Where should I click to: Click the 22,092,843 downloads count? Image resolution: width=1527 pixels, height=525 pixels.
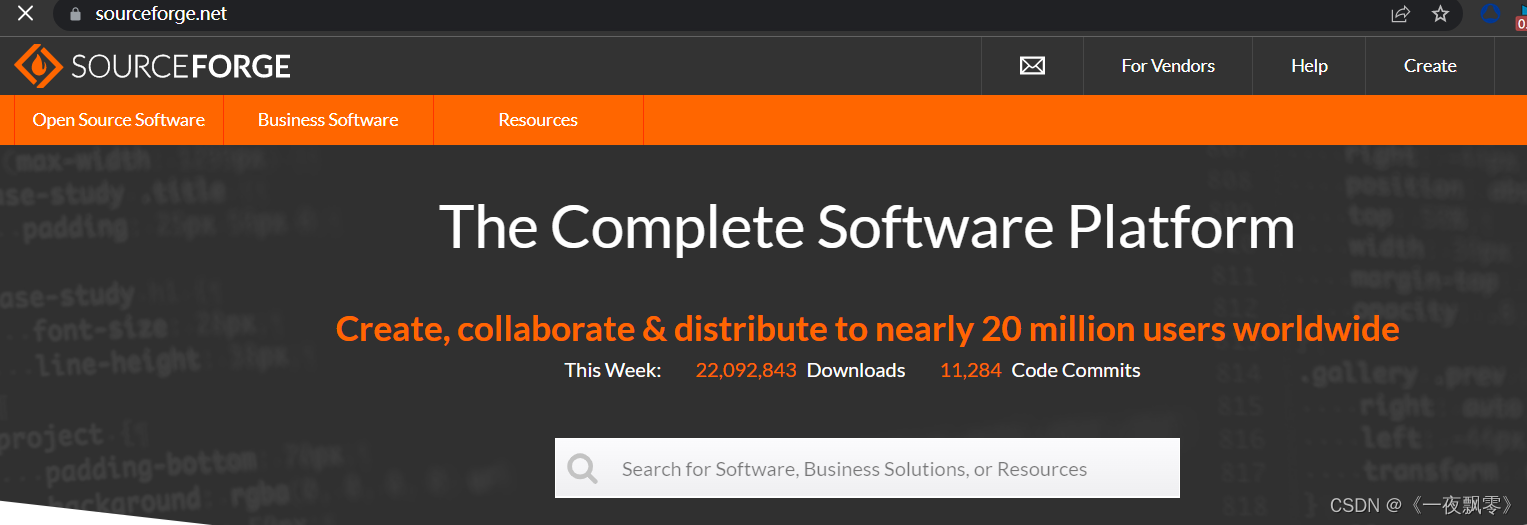[x=746, y=370]
